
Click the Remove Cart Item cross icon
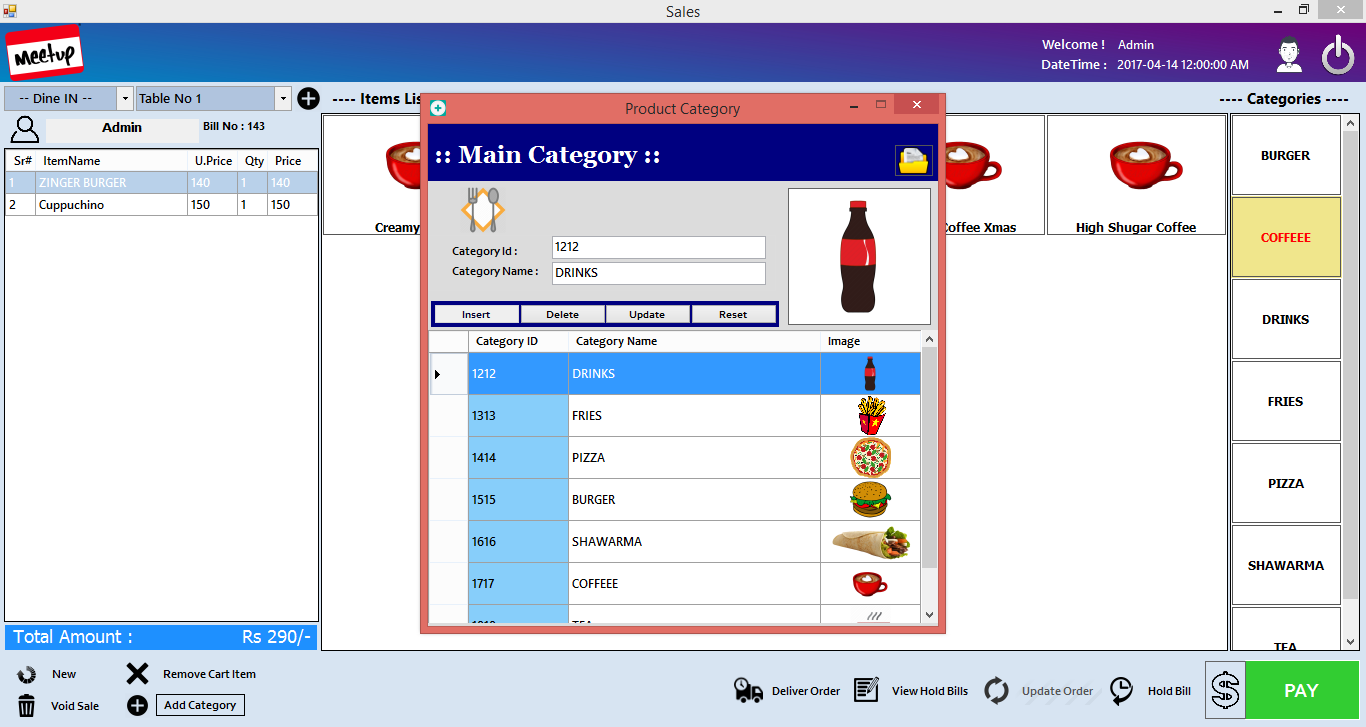click(x=136, y=673)
